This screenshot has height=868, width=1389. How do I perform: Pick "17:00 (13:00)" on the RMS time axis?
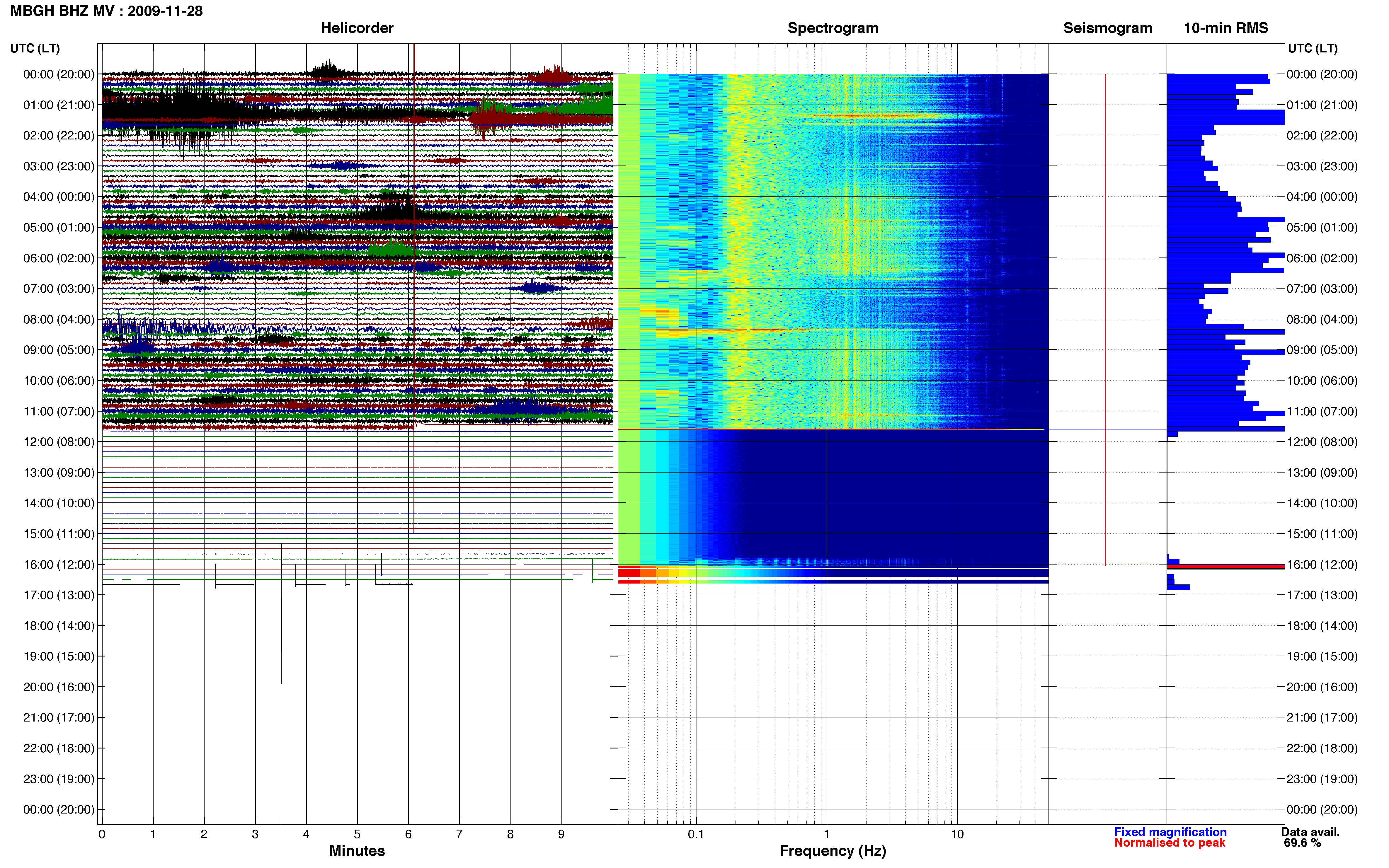[1322, 595]
